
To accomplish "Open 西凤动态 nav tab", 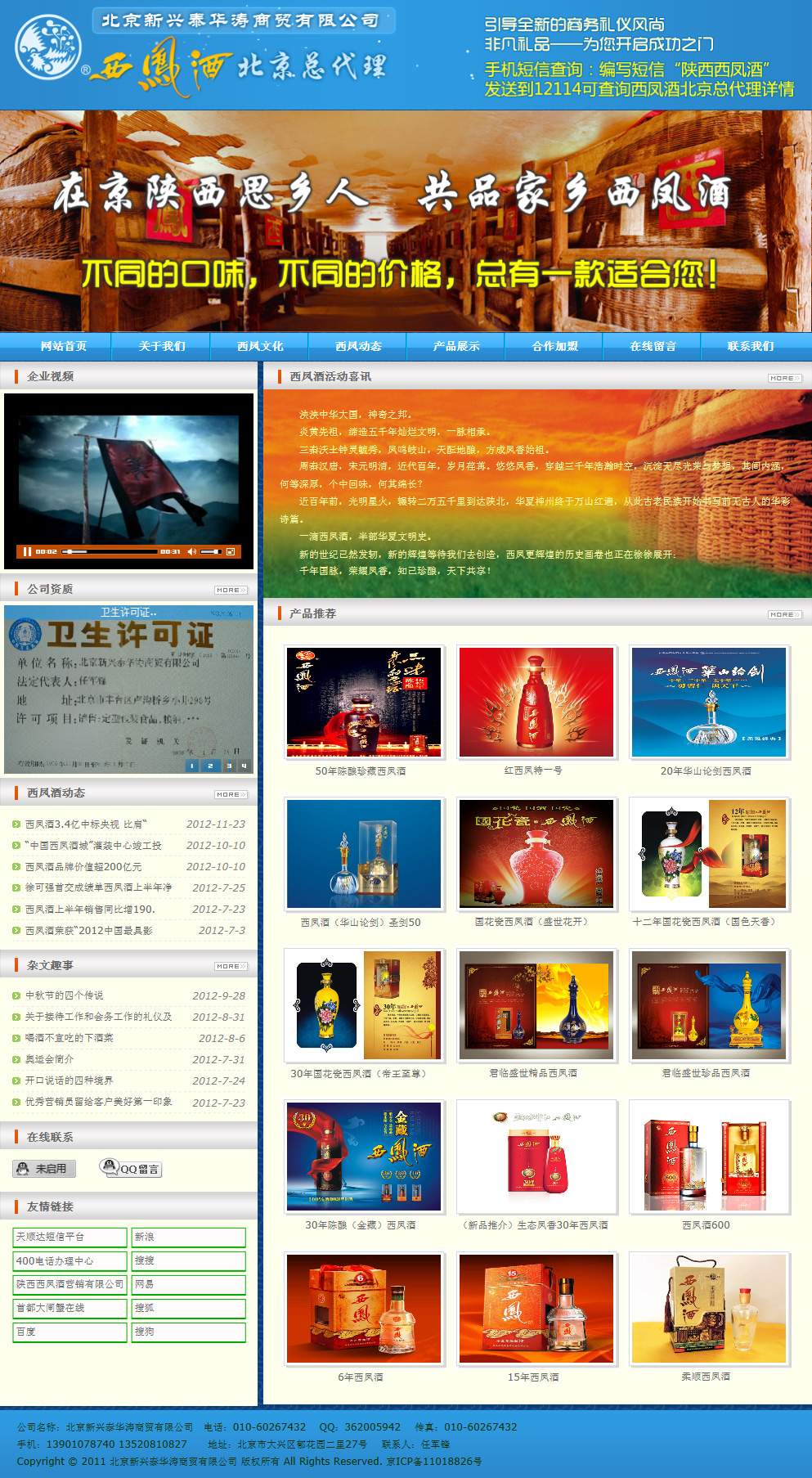I will coord(358,346).
